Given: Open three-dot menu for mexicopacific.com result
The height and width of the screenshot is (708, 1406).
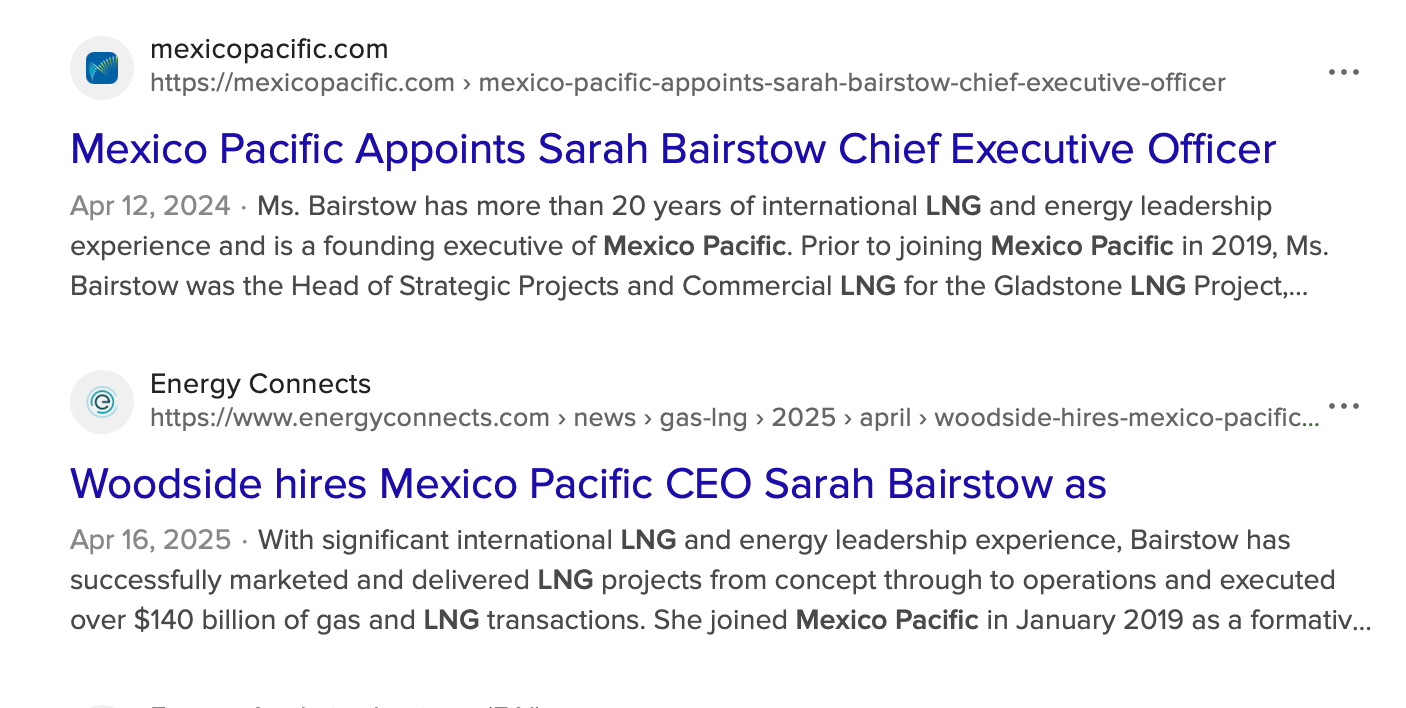Looking at the screenshot, I should 1343,72.
